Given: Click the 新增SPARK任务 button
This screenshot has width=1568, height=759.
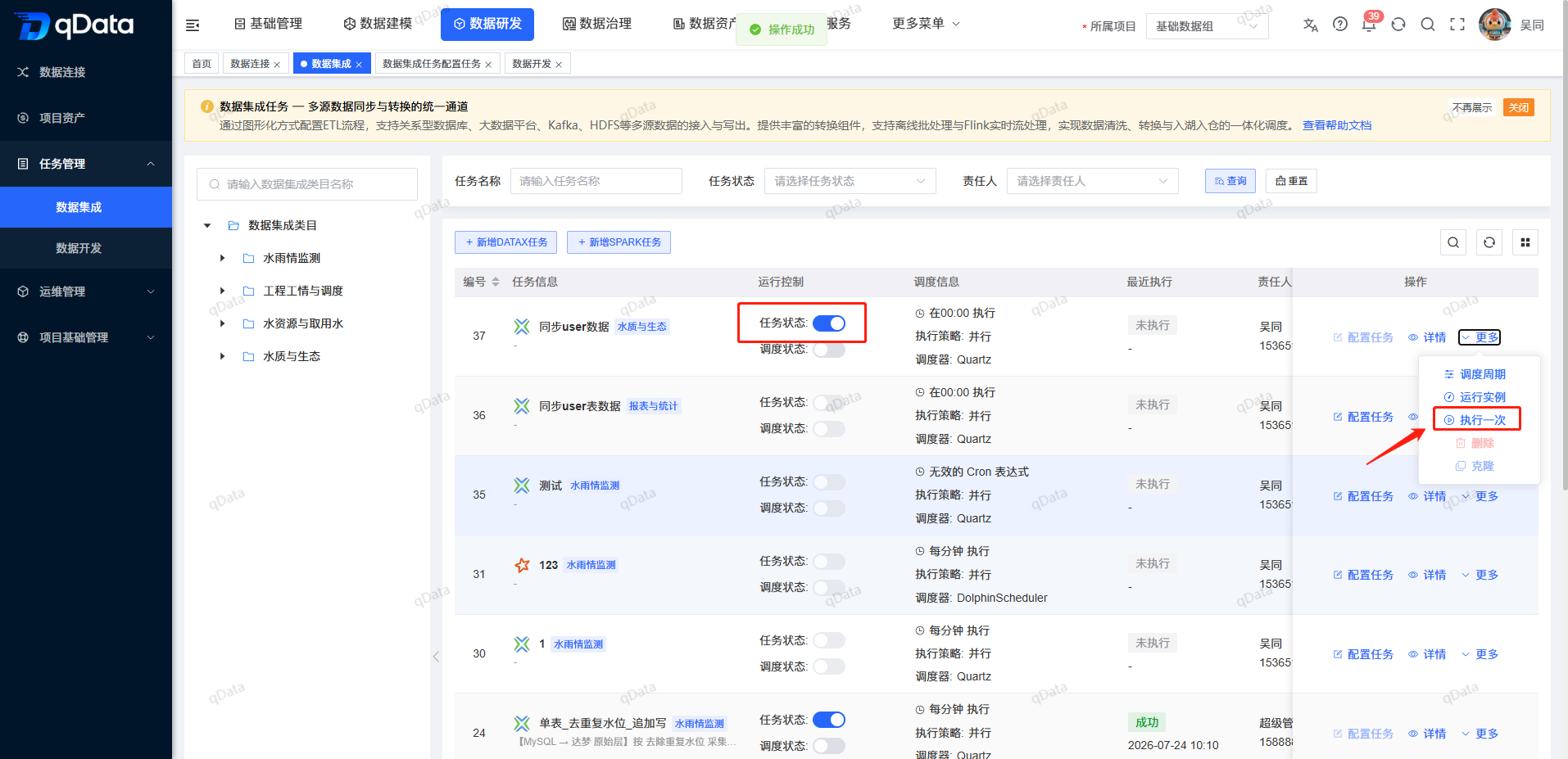Looking at the screenshot, I should 619,242.
